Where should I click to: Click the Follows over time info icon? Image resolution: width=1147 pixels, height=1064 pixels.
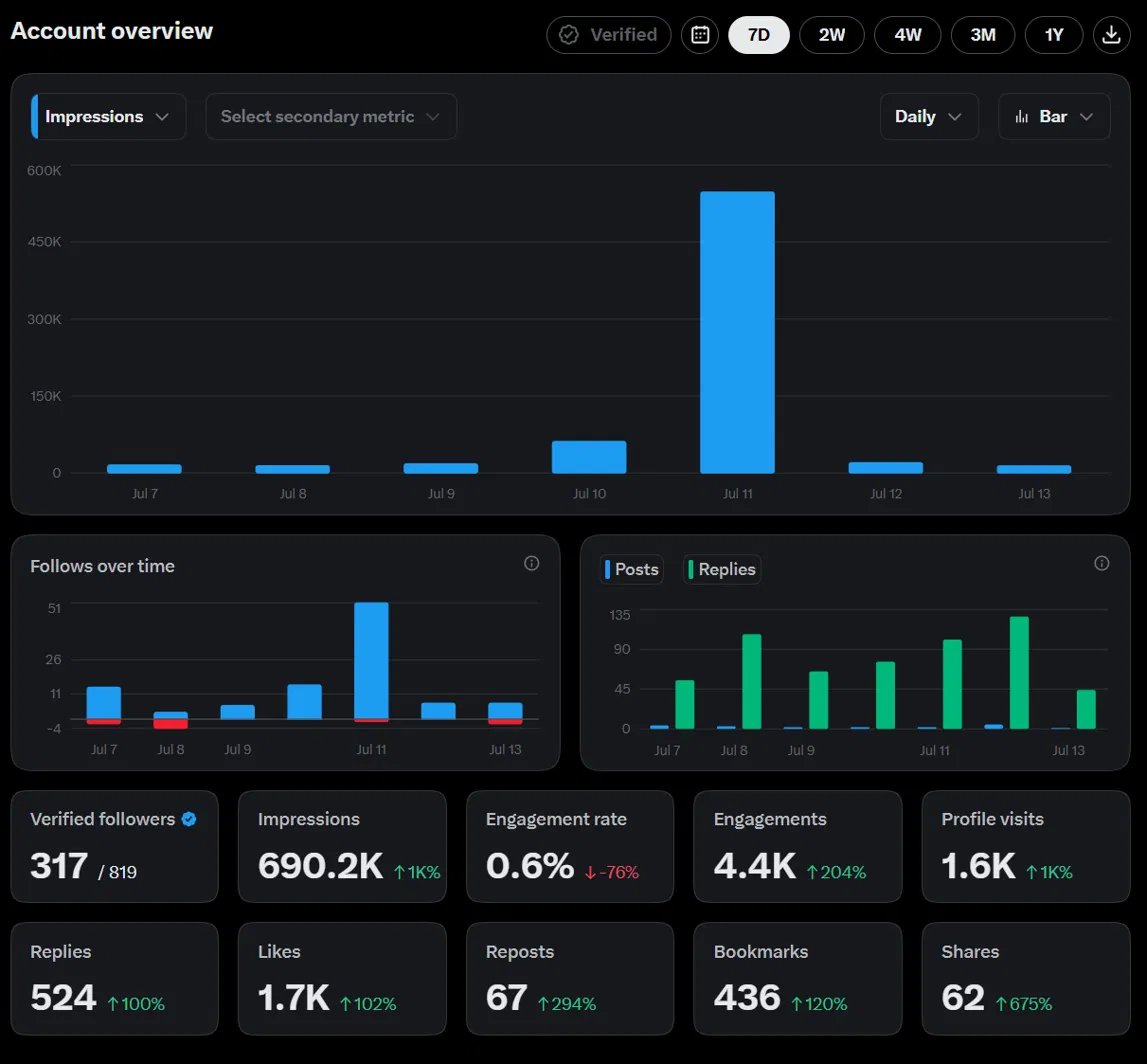pyautogui.click(x=532, y=563)
